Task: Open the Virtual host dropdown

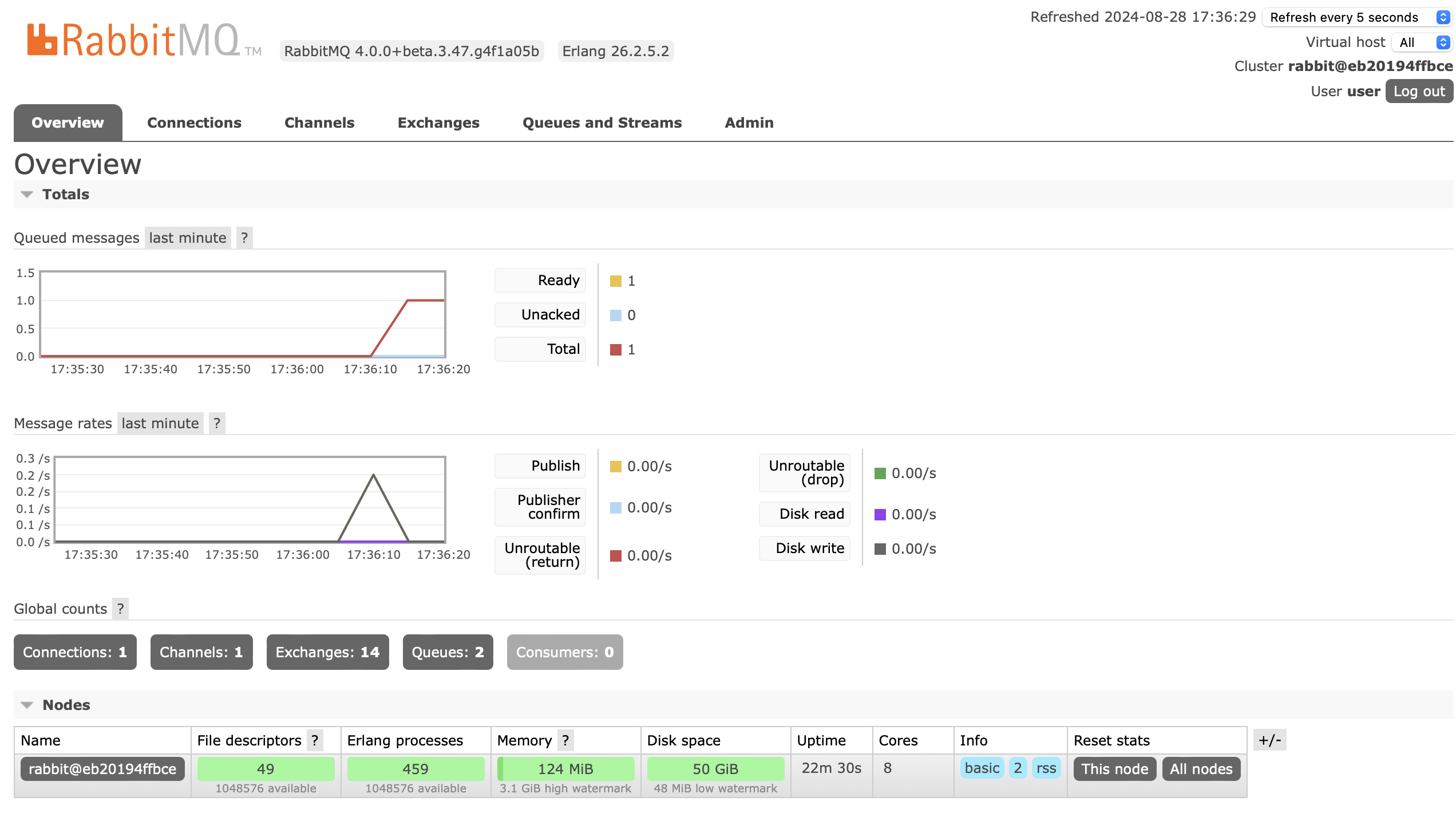Action: pos(1422,42)
